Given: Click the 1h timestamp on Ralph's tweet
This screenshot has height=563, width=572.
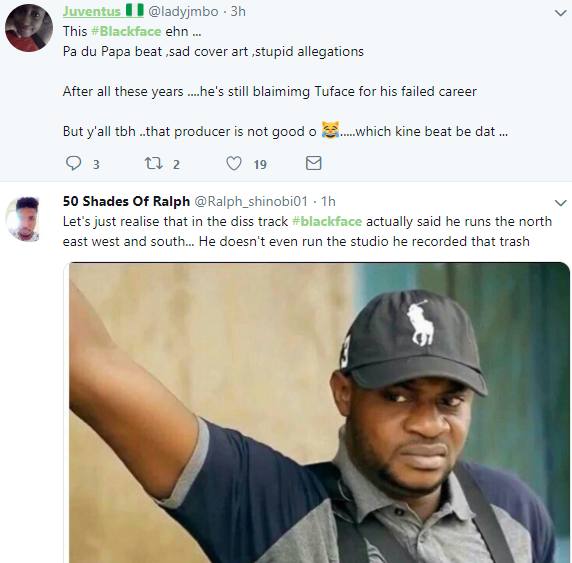Looking at the screenshot, I should coord(328,201).
